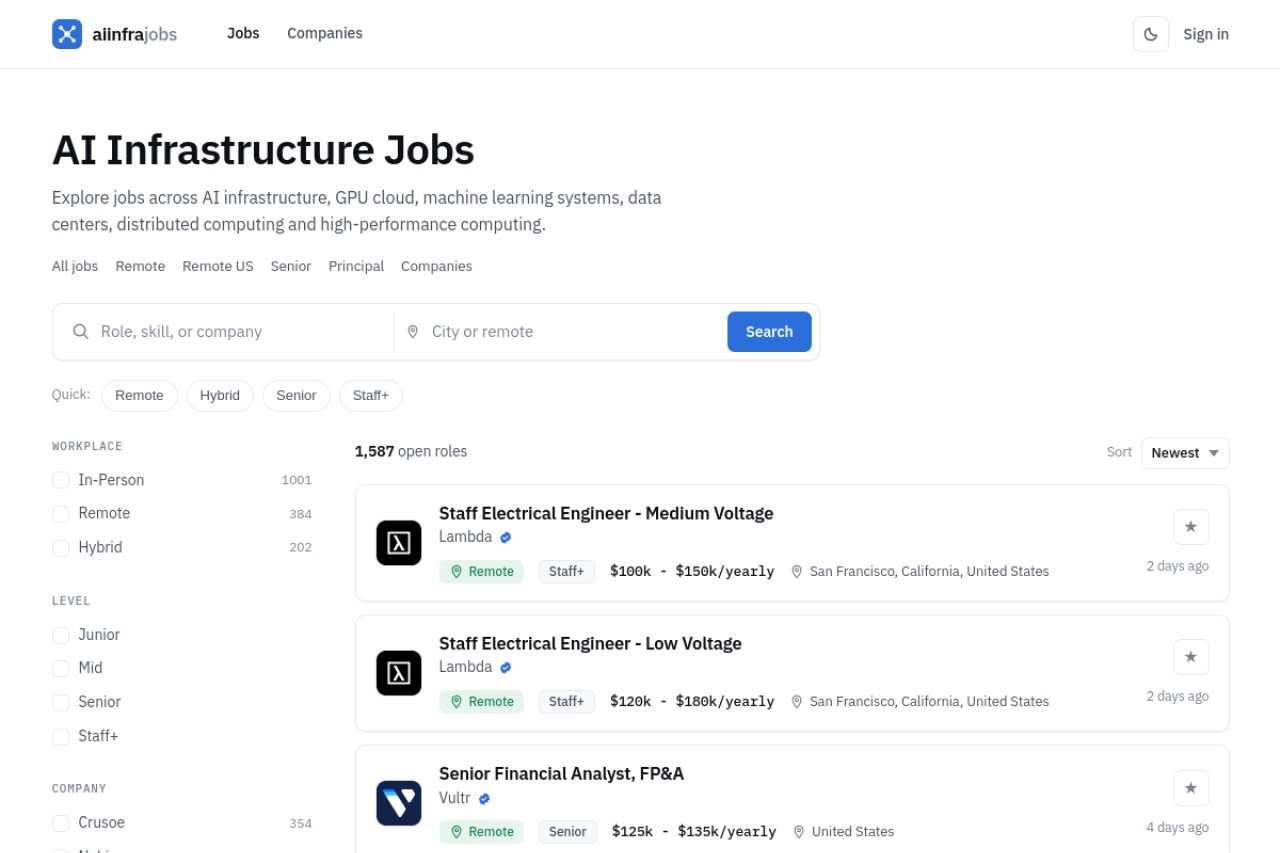This screenshot has width=1280, height=853.
Task: Star the Senior Financial Analyst, FP&A job
Action: coord(1191,788)
